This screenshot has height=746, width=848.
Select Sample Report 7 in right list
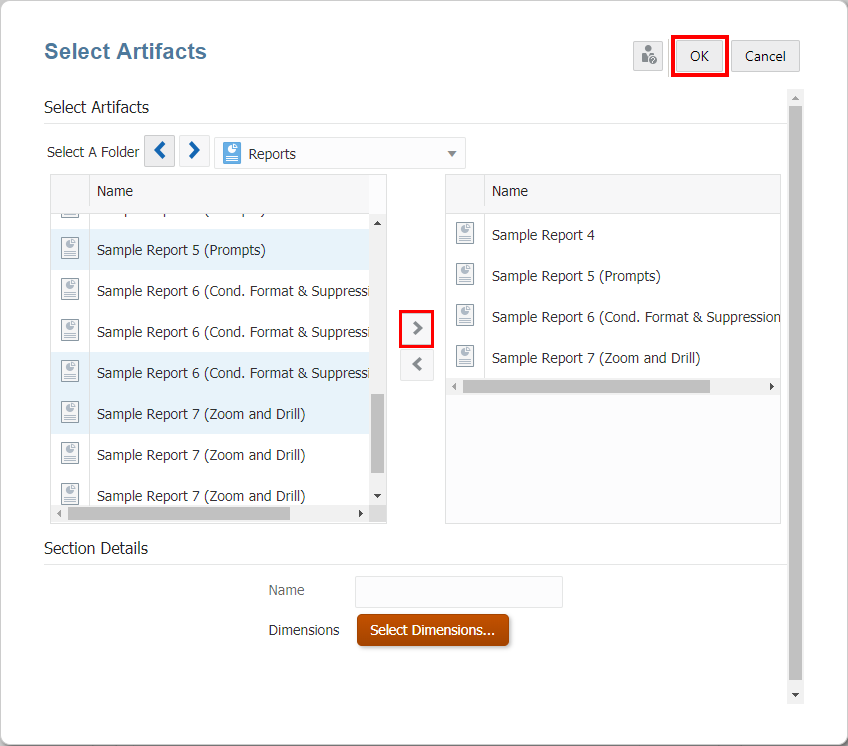[595, 358]
